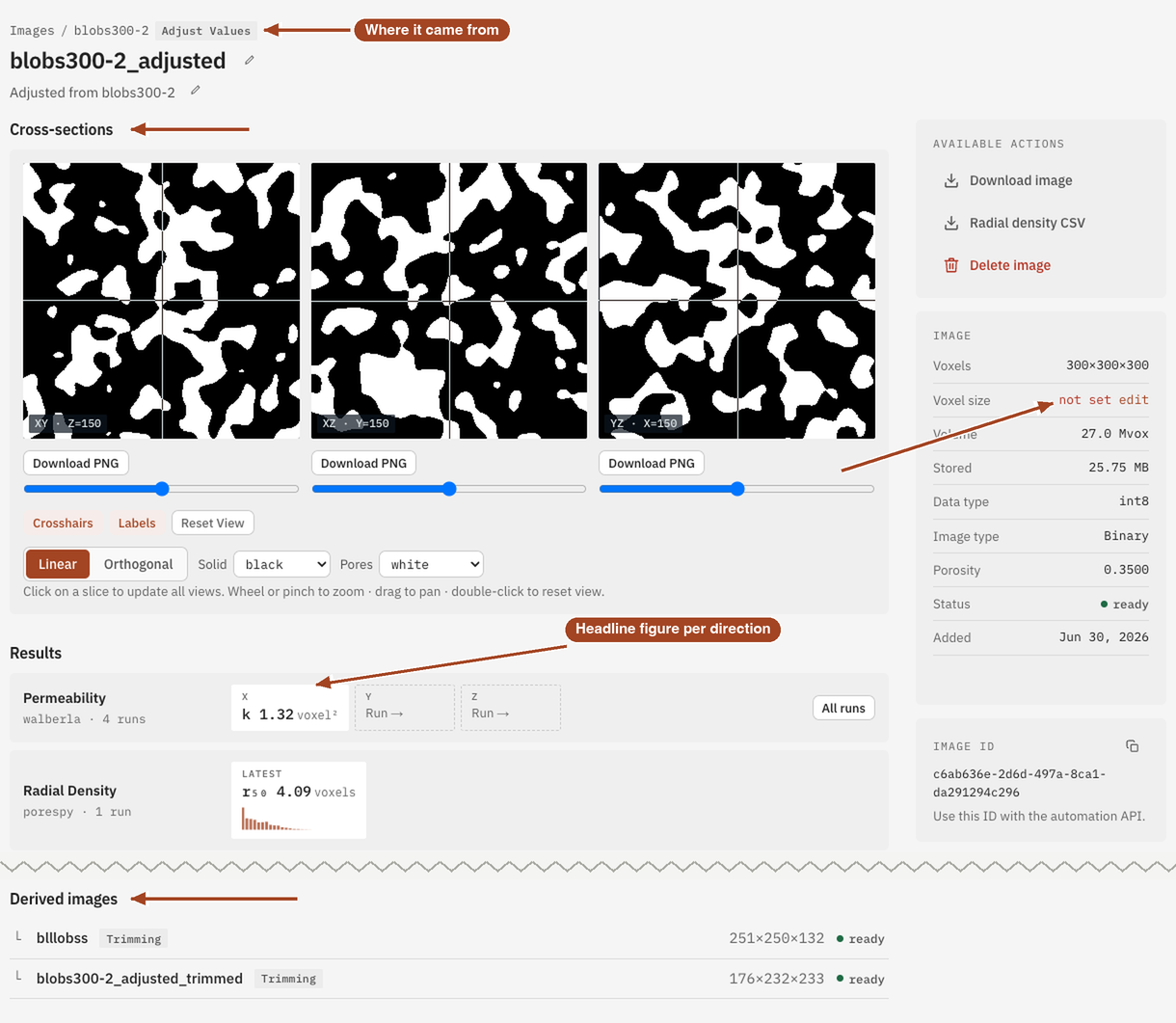Click the Porosity value 0.3500
This screenshot has width=1176, height=1023.
pos(1126,570)
